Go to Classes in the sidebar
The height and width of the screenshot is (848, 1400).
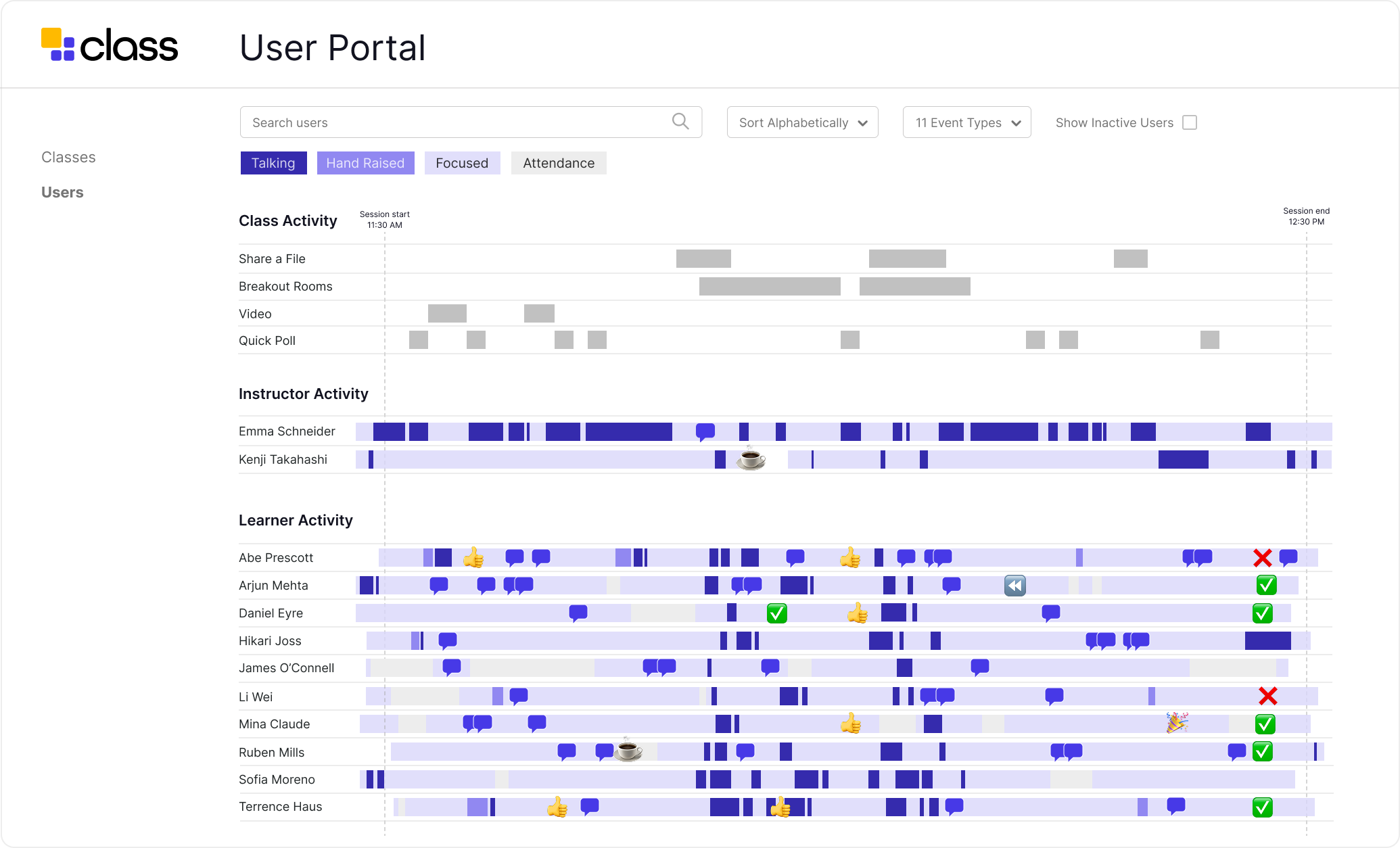pyautogui.click(x=68, y=157)
